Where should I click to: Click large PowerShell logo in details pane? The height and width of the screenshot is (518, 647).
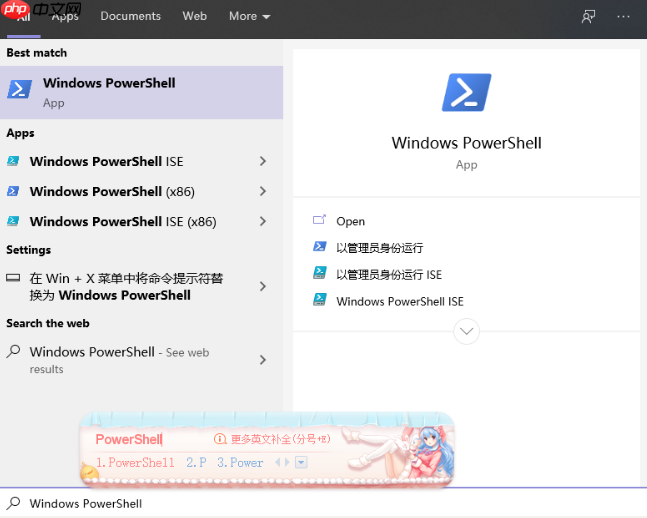point(467,92)
